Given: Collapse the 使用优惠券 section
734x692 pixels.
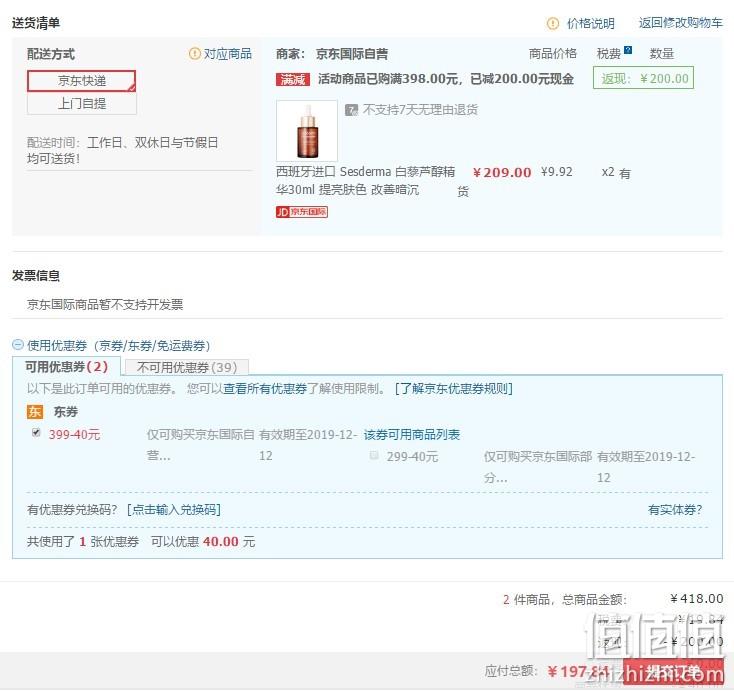Looking at the screenshot, I should point(17,345).
